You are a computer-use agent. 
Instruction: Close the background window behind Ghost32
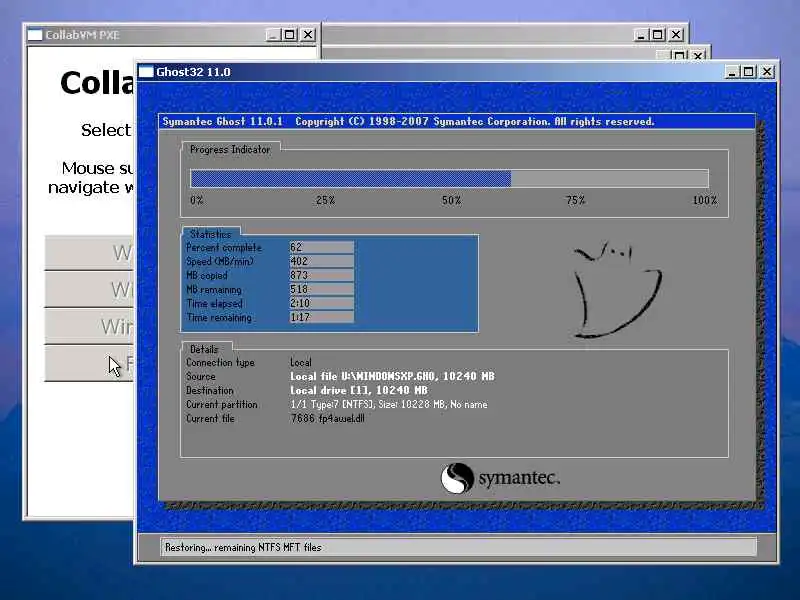click(676, 35)
